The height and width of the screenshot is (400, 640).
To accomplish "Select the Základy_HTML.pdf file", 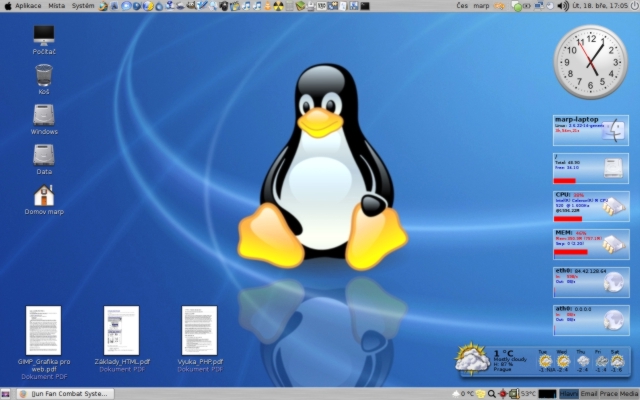I will [122, 339].
